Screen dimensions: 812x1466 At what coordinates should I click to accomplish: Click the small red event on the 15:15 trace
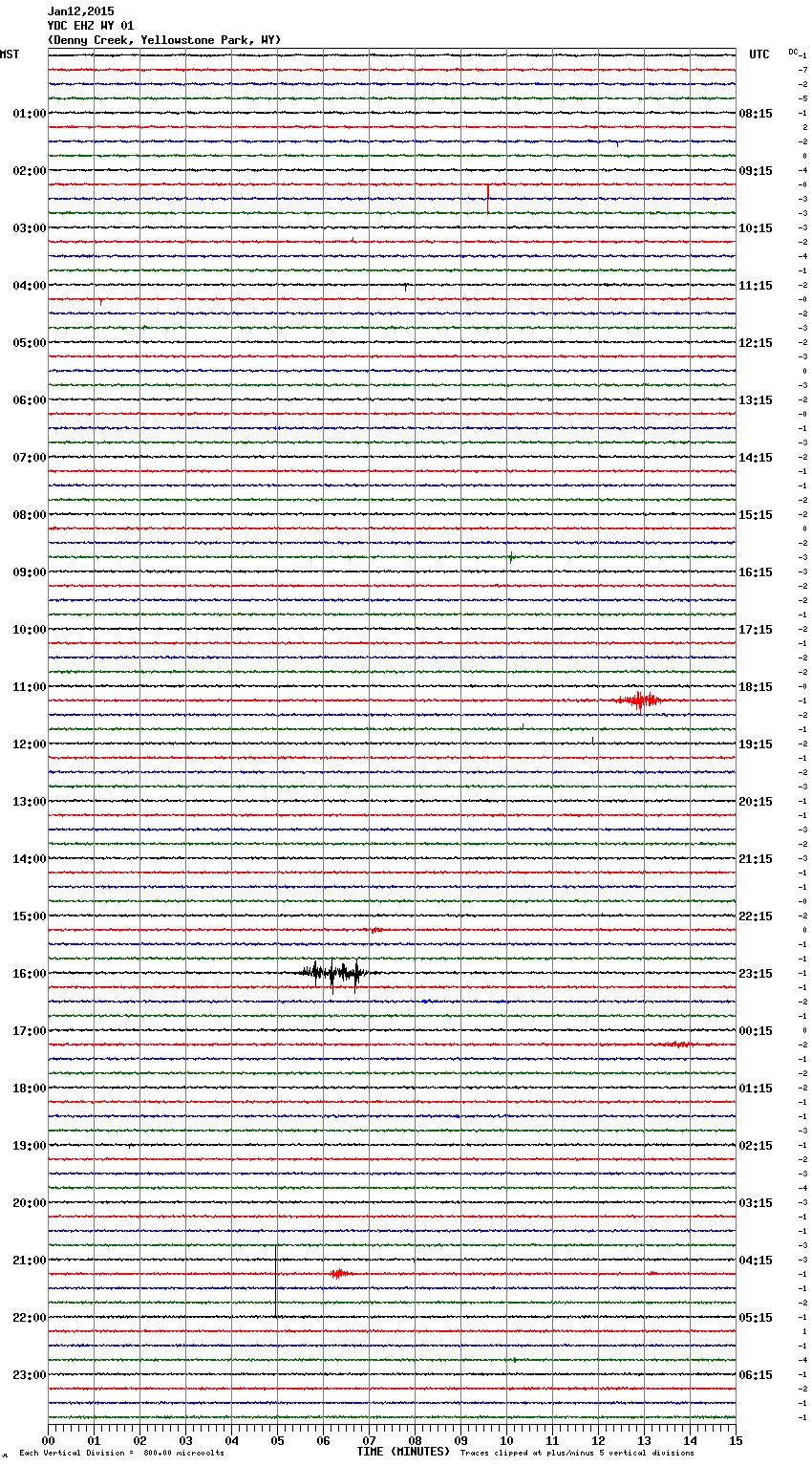click(376, 930)
